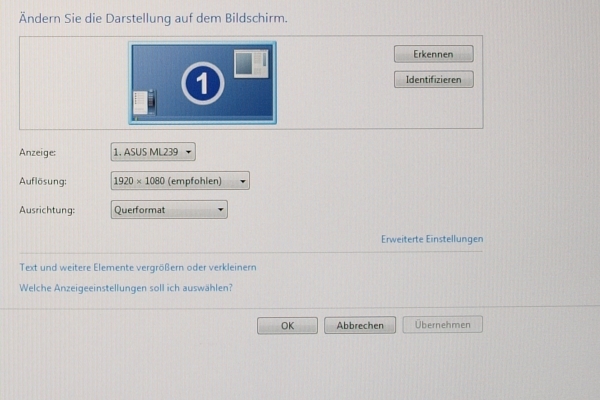Click the 'Auflösung:' label
600x400 pixels.
click(x=43, y=181)
